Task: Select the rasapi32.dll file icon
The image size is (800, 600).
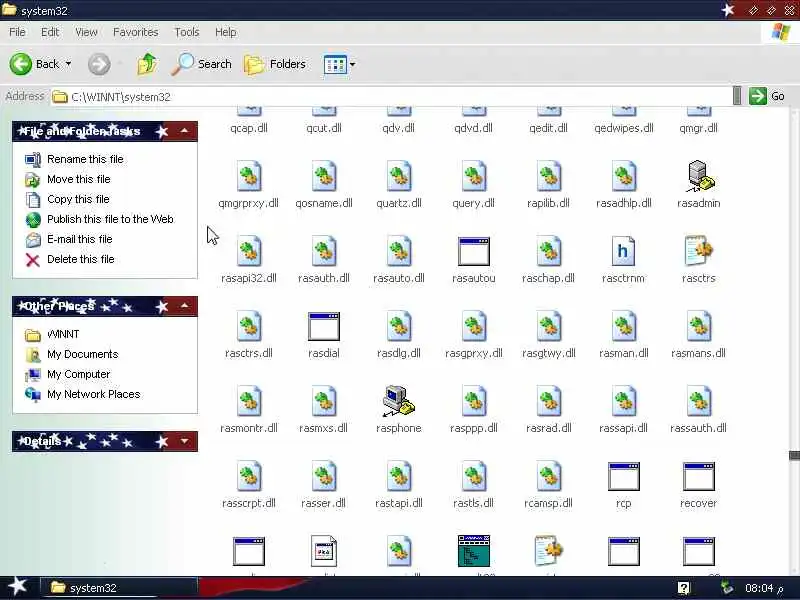Action: coord(249,251)
